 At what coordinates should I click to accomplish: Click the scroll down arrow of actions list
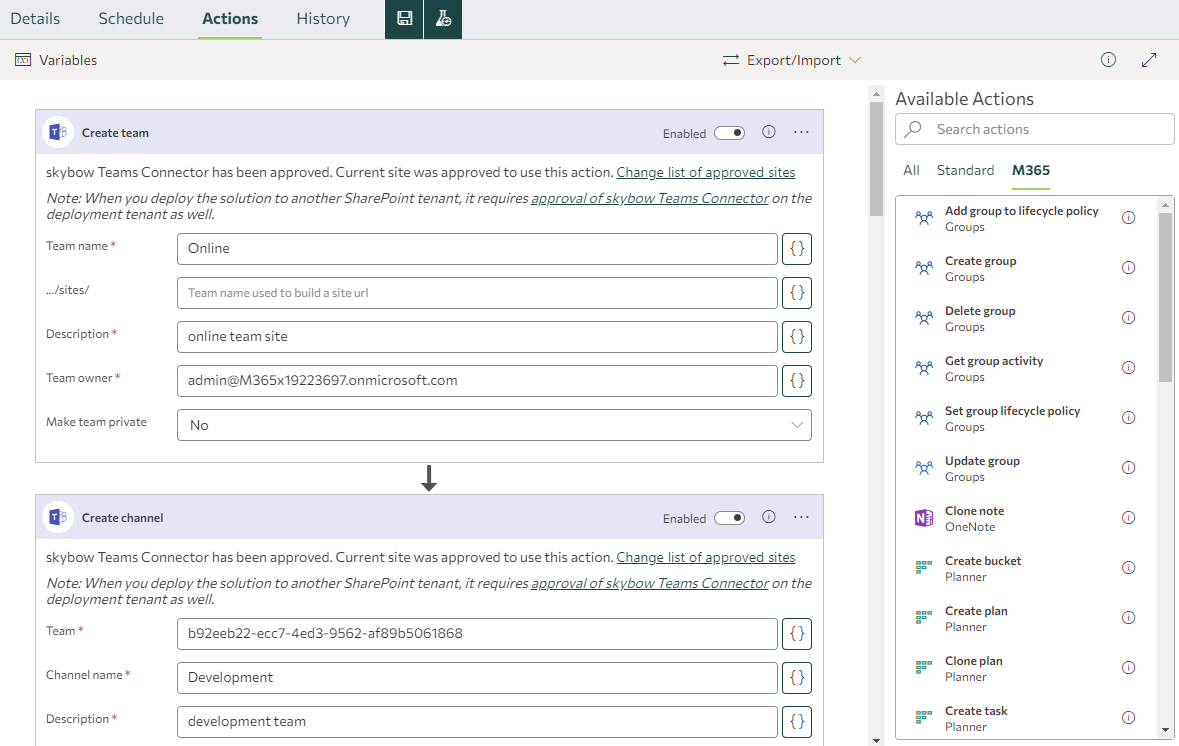click(x=1165, y=729)
